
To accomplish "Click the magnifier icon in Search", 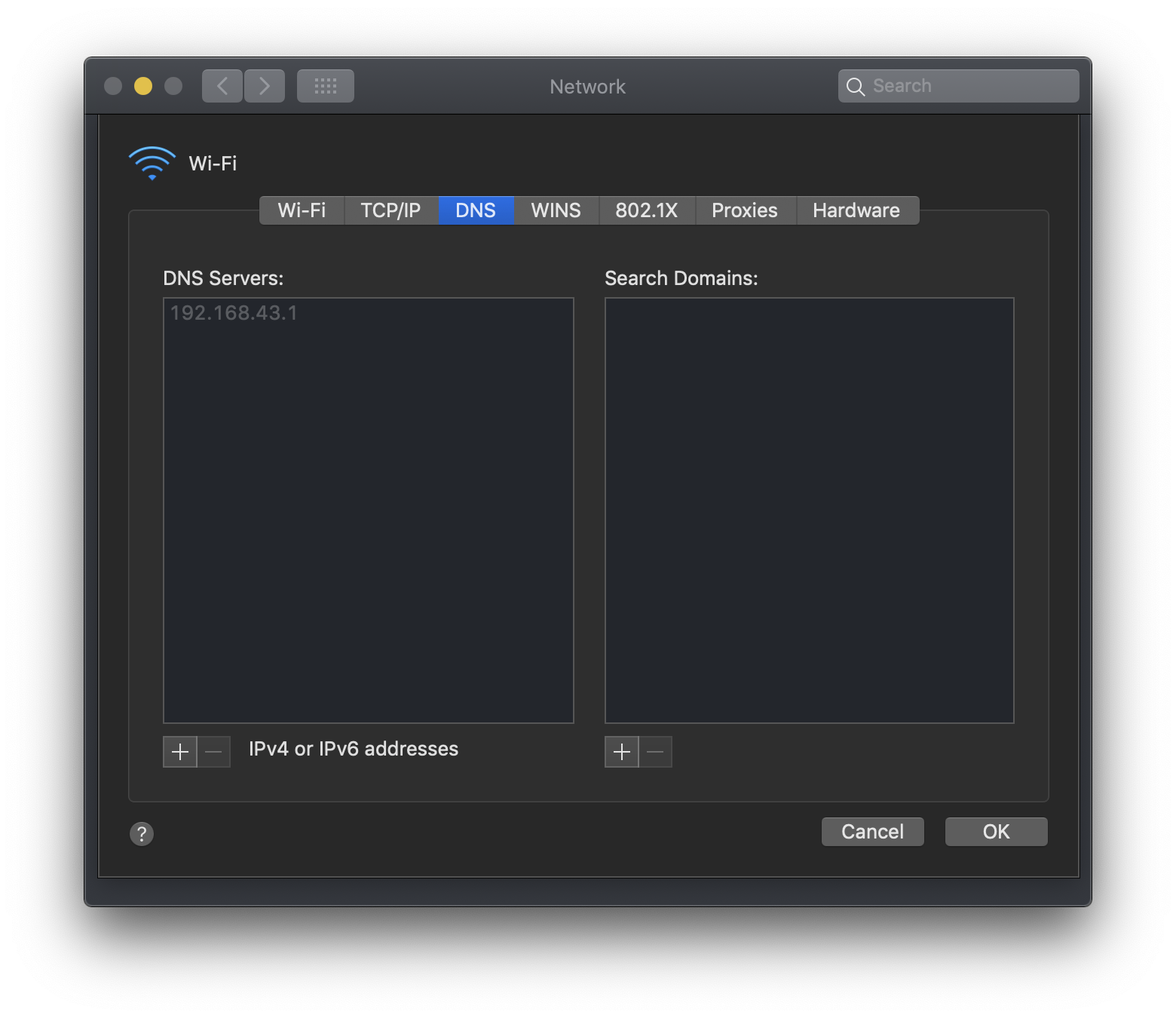I will pyautogui.click(x=855, y=87).
